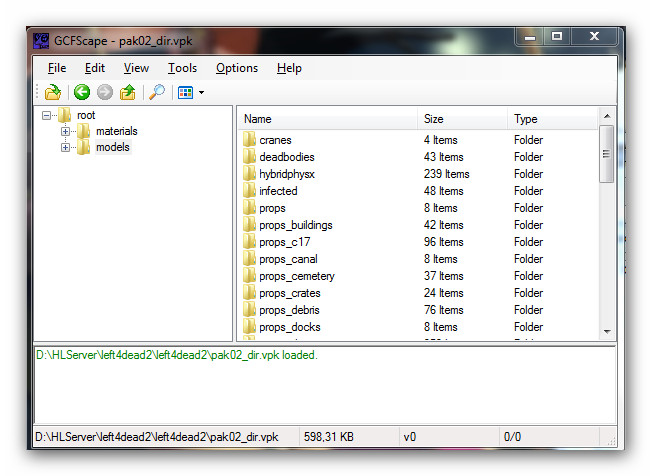This screenshot has width=652, height=476.
Task: Open the magnifier search tool
Action: (157, 92)
